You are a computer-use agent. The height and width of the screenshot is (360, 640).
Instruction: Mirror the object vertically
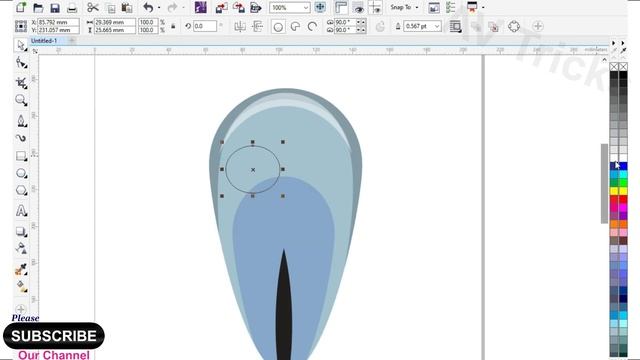(x=258, y=27)
